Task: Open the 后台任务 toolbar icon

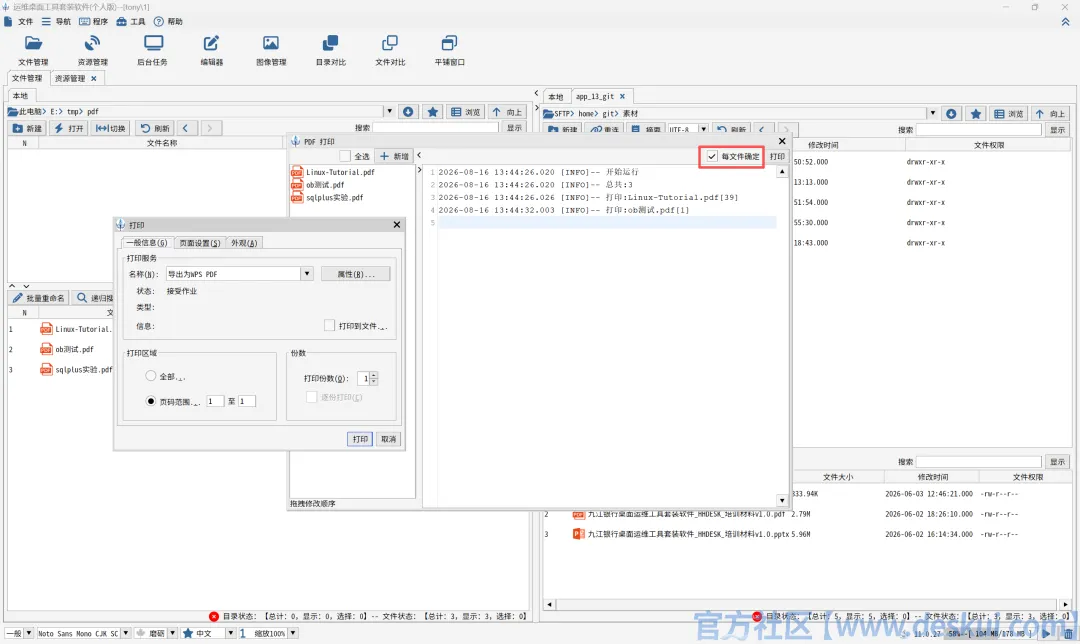Action: coord(152,50)
